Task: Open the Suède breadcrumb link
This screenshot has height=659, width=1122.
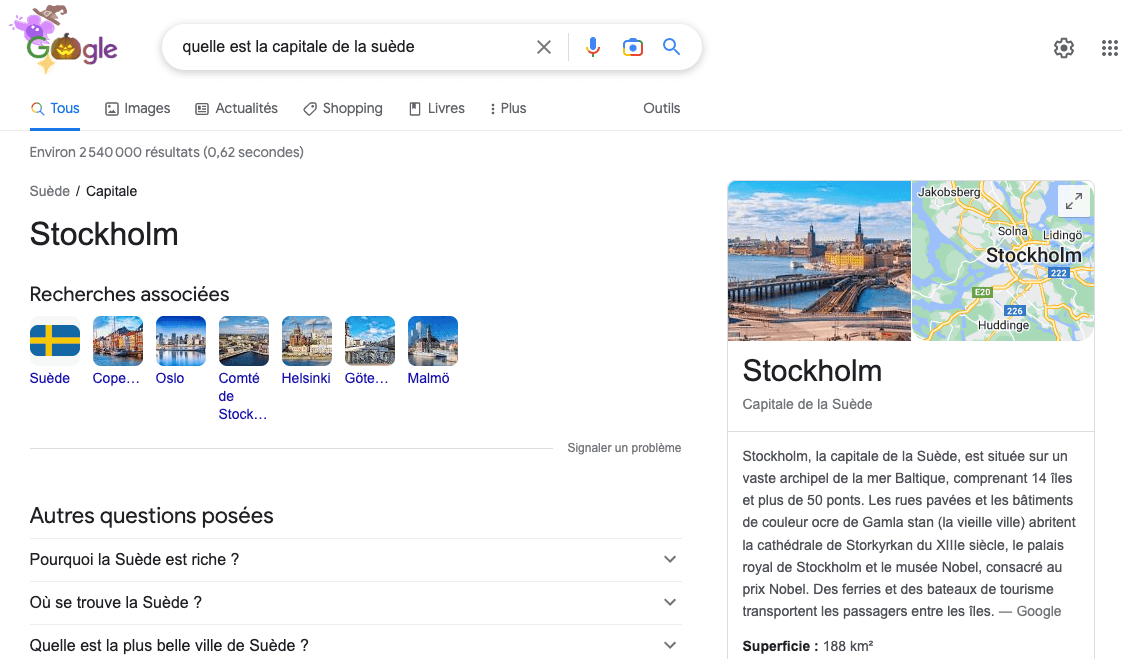Action: 50,190
